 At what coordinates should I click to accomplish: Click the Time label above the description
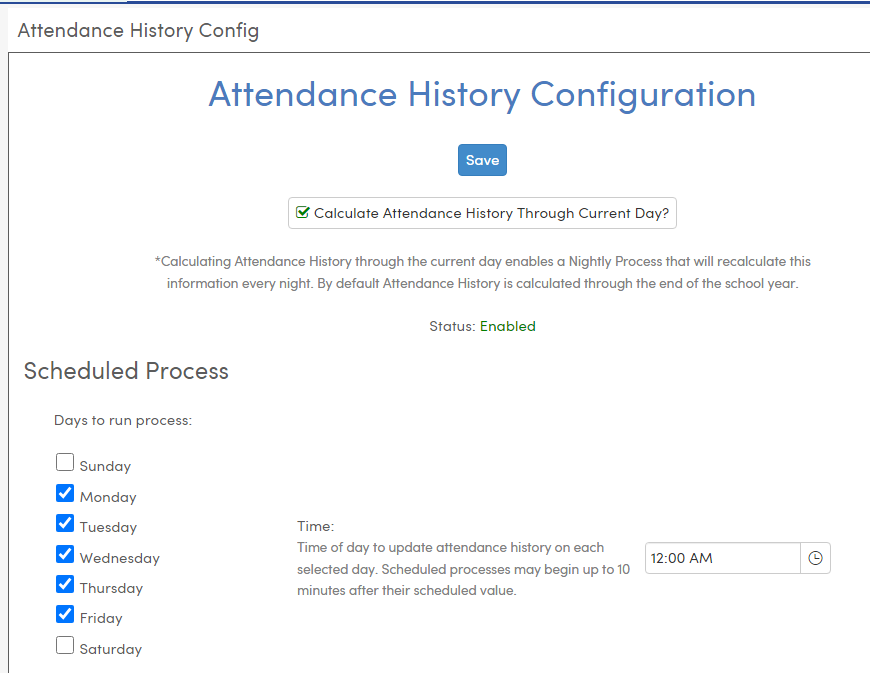[313, 525]
